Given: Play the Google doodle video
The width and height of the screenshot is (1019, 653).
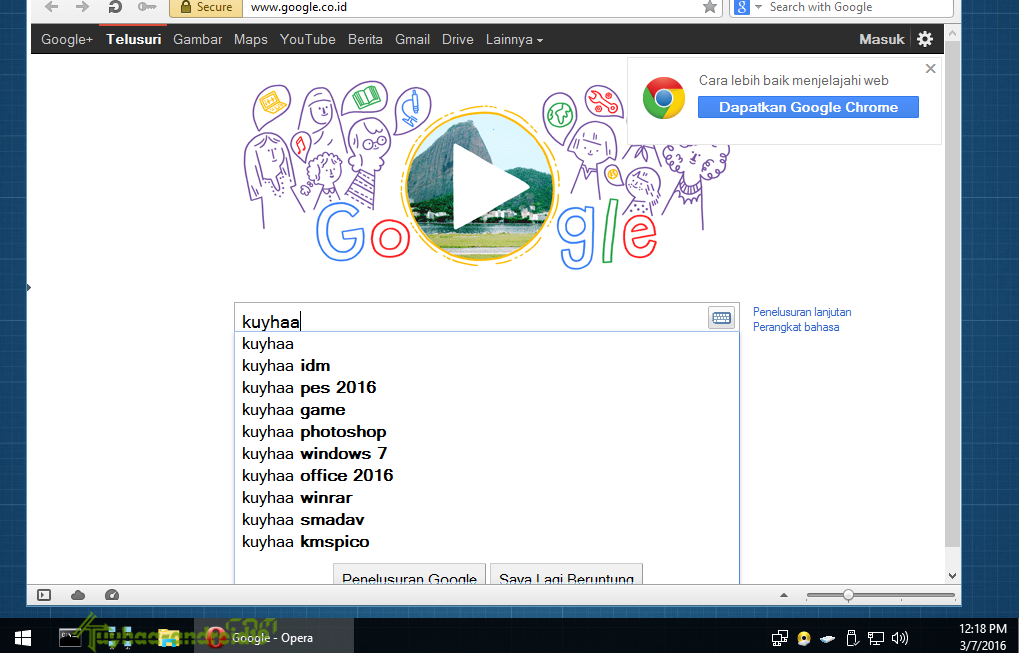Looking at the screenshot, I should (481, 186).
